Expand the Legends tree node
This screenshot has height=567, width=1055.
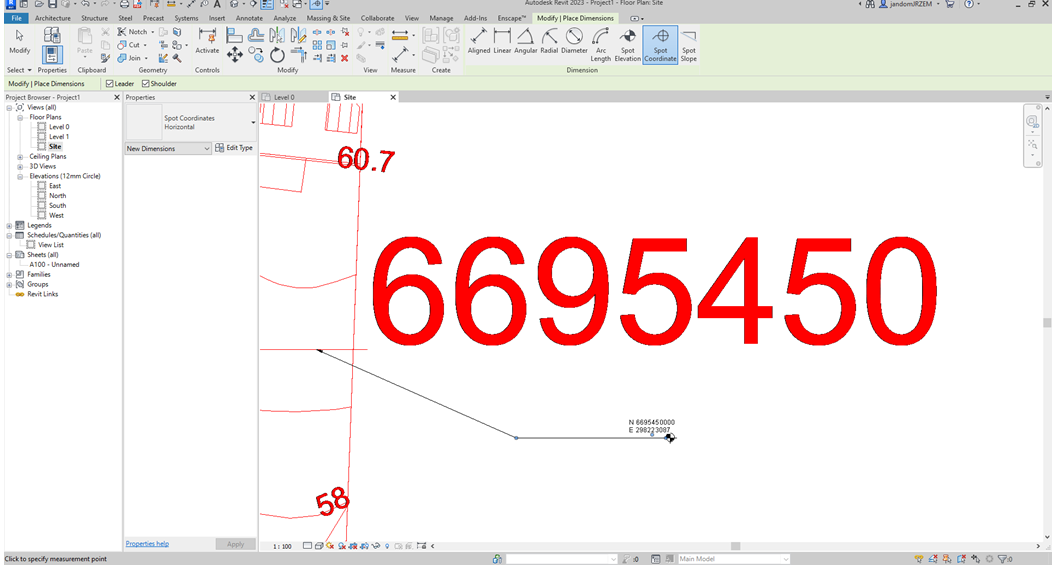[x=9, y=226]
